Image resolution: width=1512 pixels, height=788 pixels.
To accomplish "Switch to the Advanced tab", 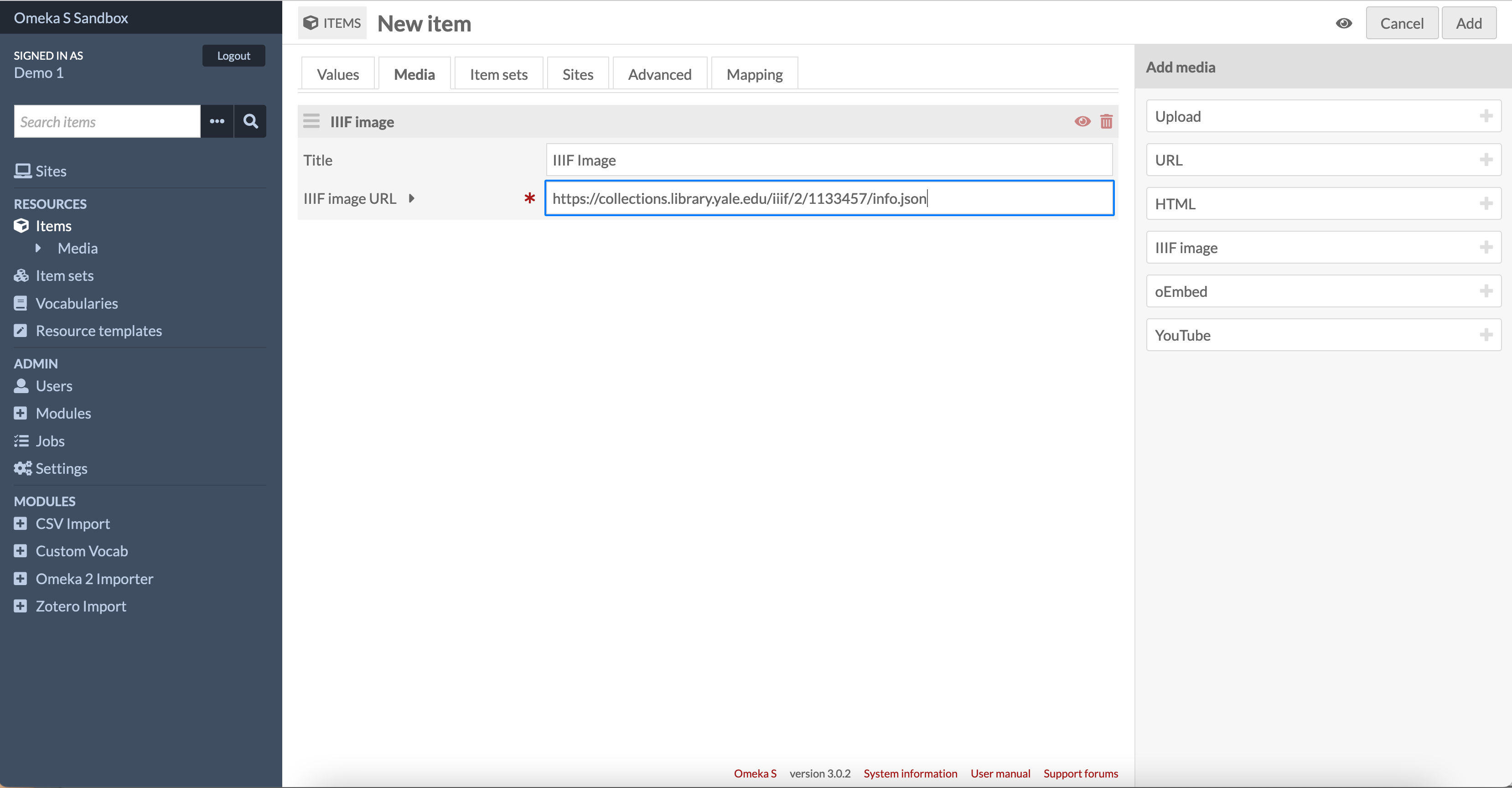I will [660, 74].
